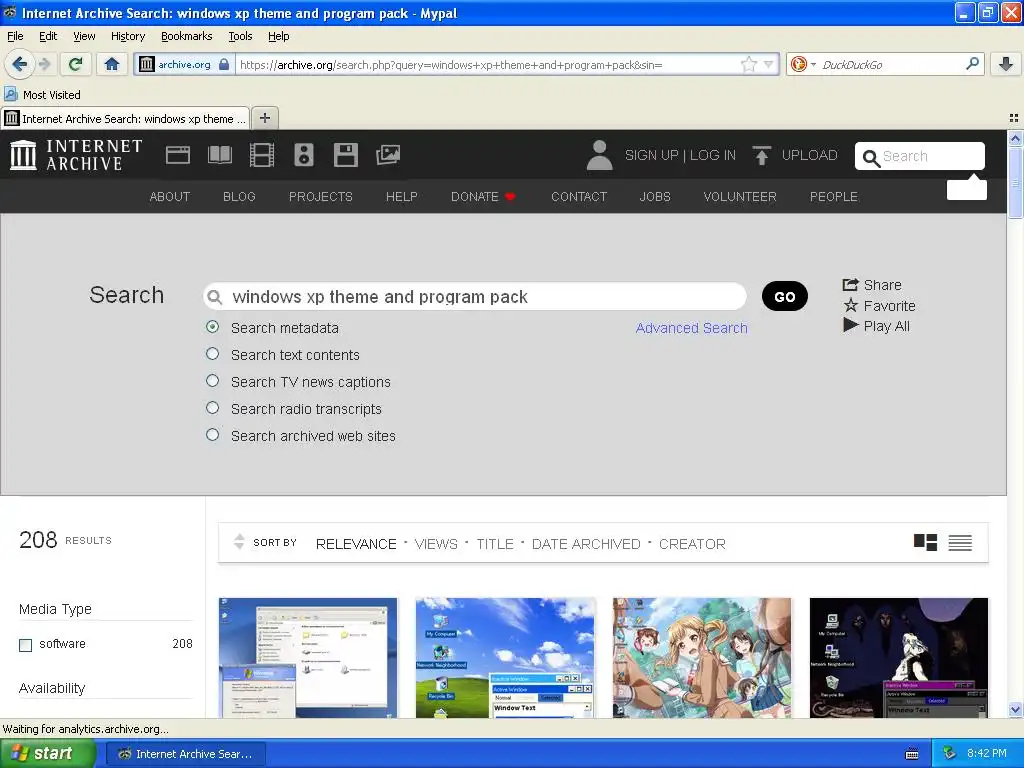Screen dimensions: 1024x768
Task: Open the Downloads arrow in toolbar
Action: click(x=1006, y=64)
